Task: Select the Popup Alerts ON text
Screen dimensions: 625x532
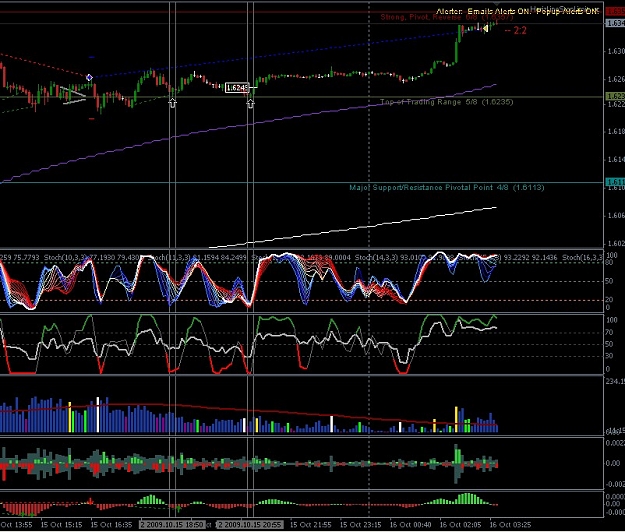Action: click(567, 11)
